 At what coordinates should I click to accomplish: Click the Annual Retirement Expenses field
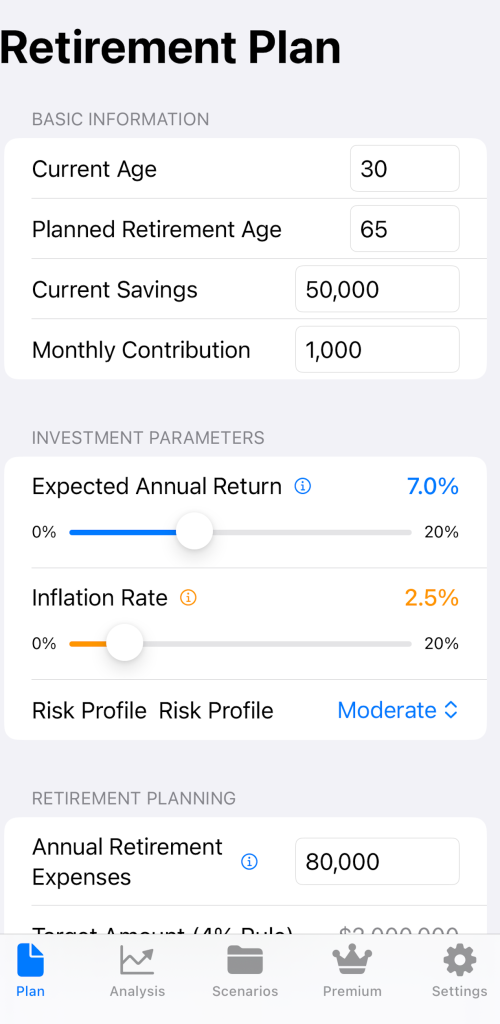coord(377,861)
